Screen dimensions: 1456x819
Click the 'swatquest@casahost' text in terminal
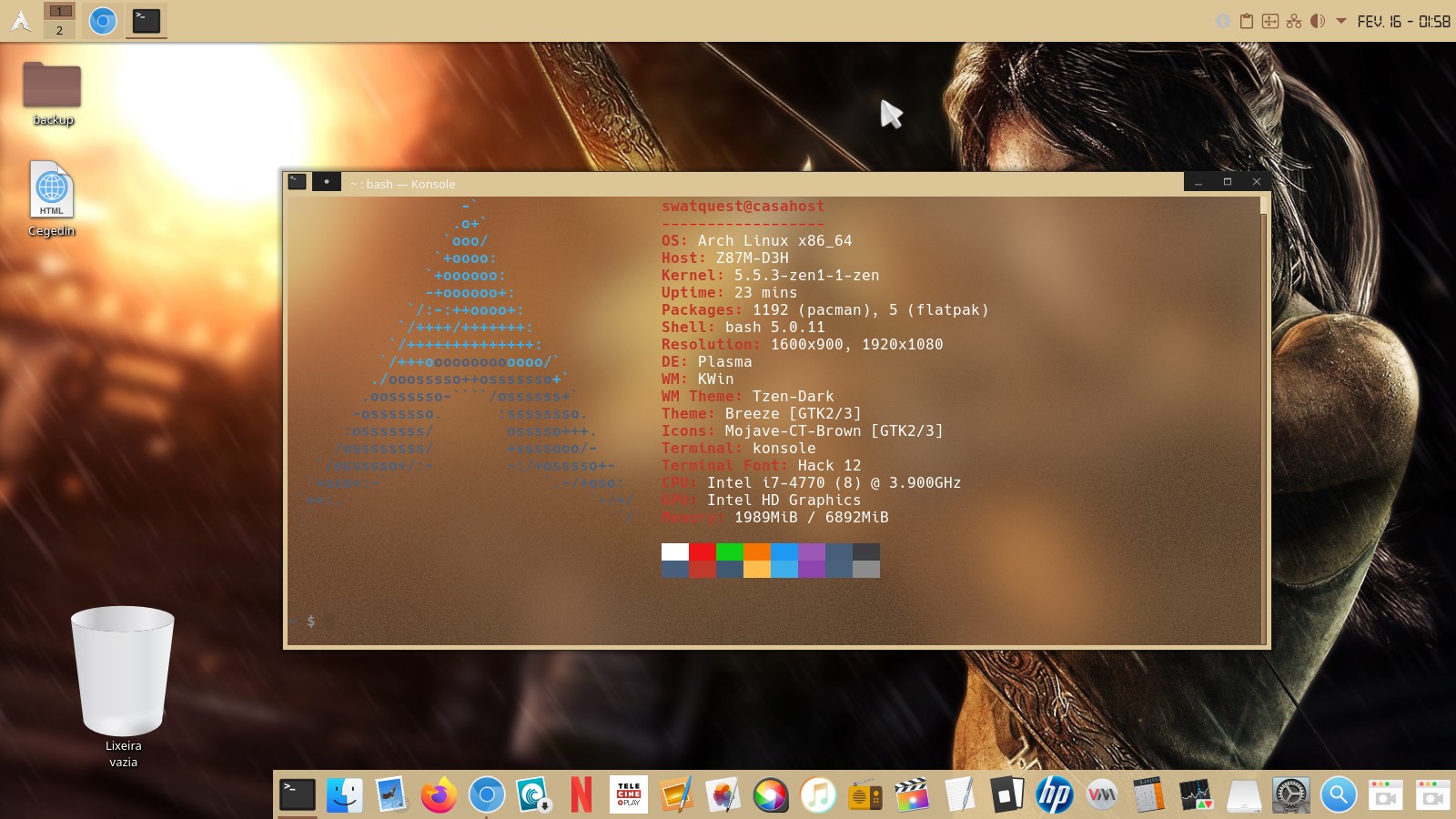point(743,207)
